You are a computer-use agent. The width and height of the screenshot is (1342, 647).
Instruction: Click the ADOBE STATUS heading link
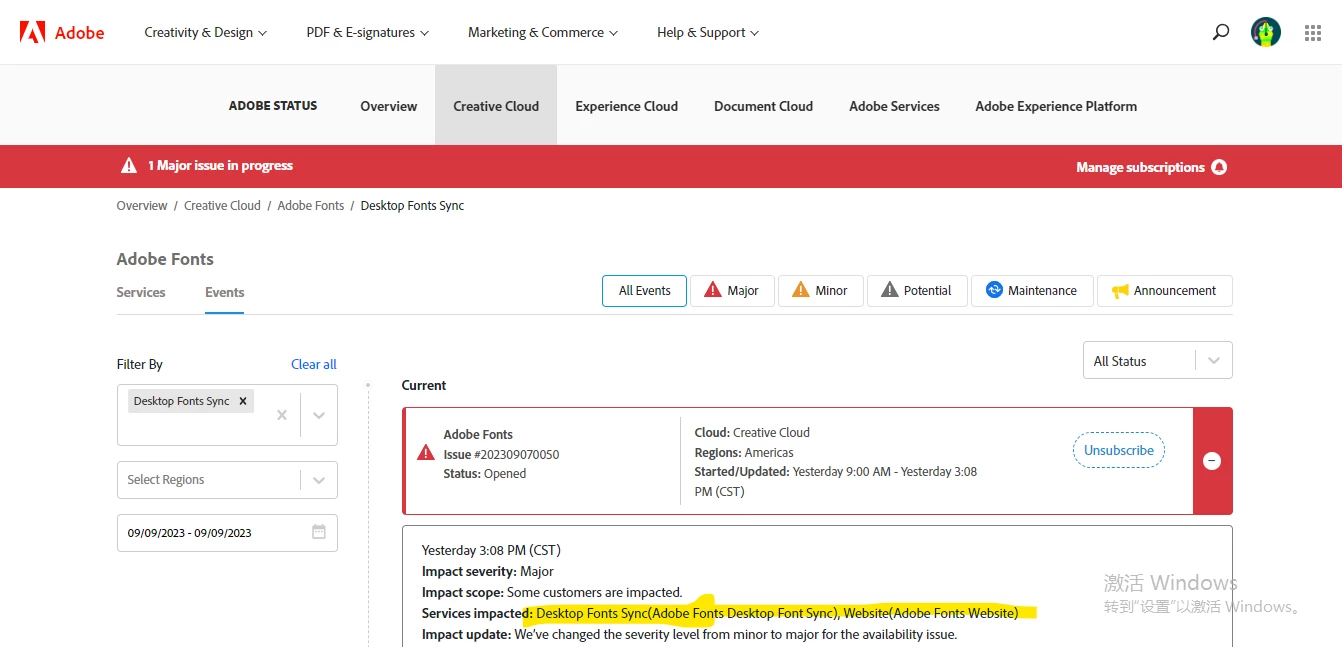tap(273, 106)
